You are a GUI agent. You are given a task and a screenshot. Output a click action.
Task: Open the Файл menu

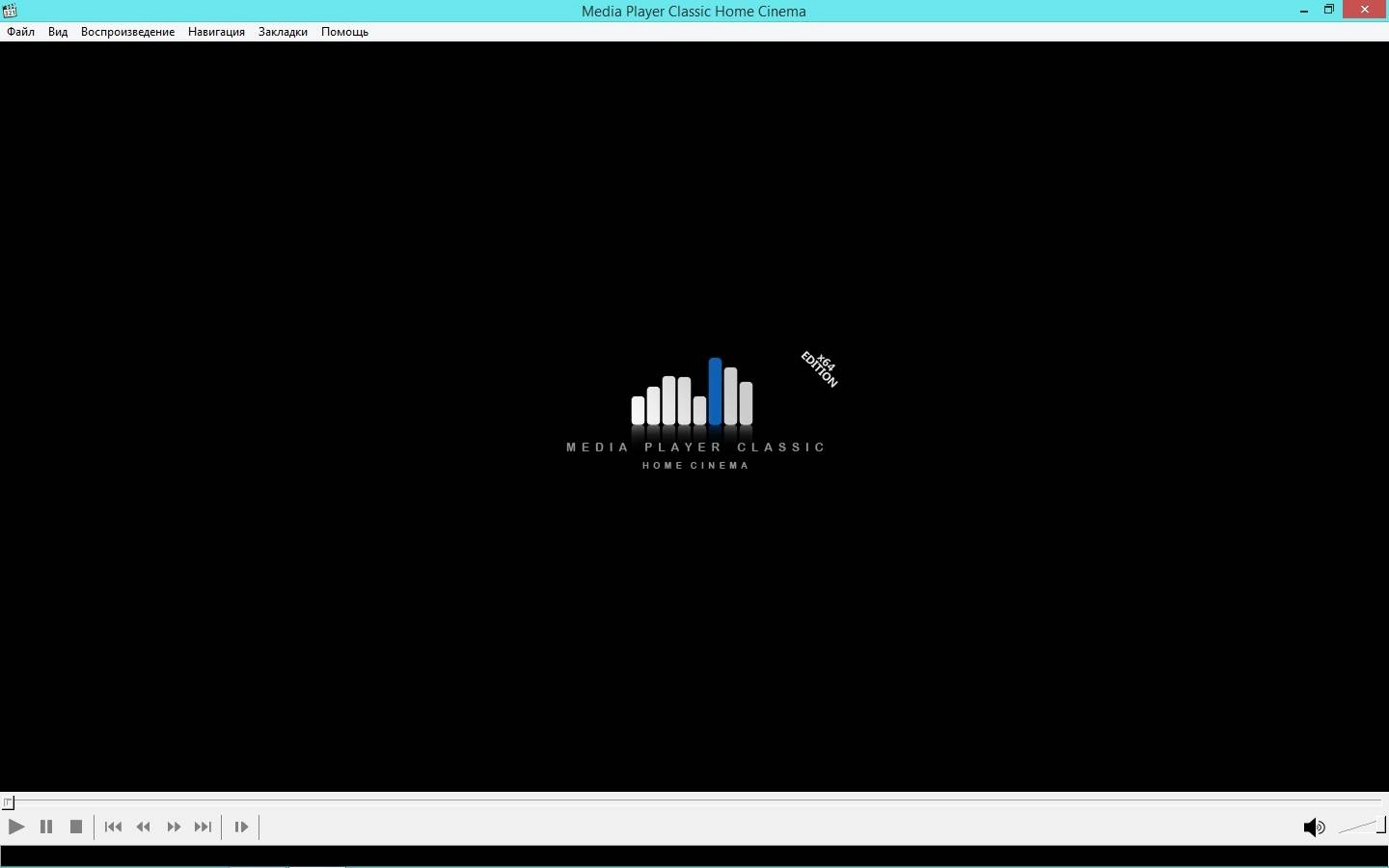tap(20, 32)
